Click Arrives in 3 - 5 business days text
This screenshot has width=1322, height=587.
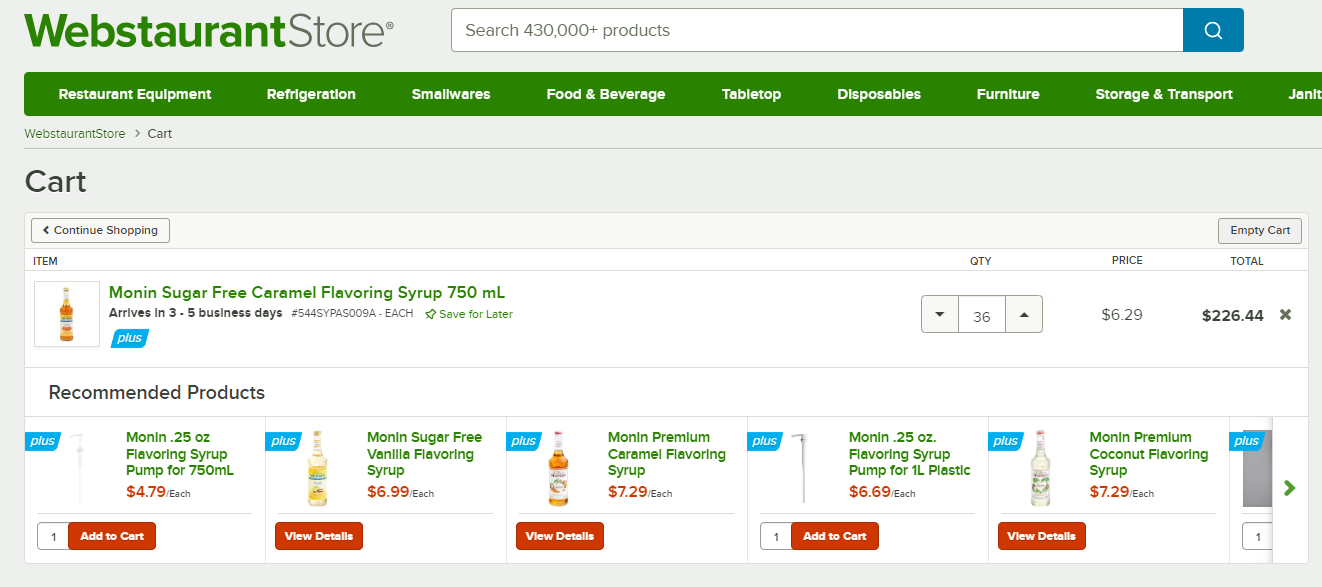tap(196, 313)
